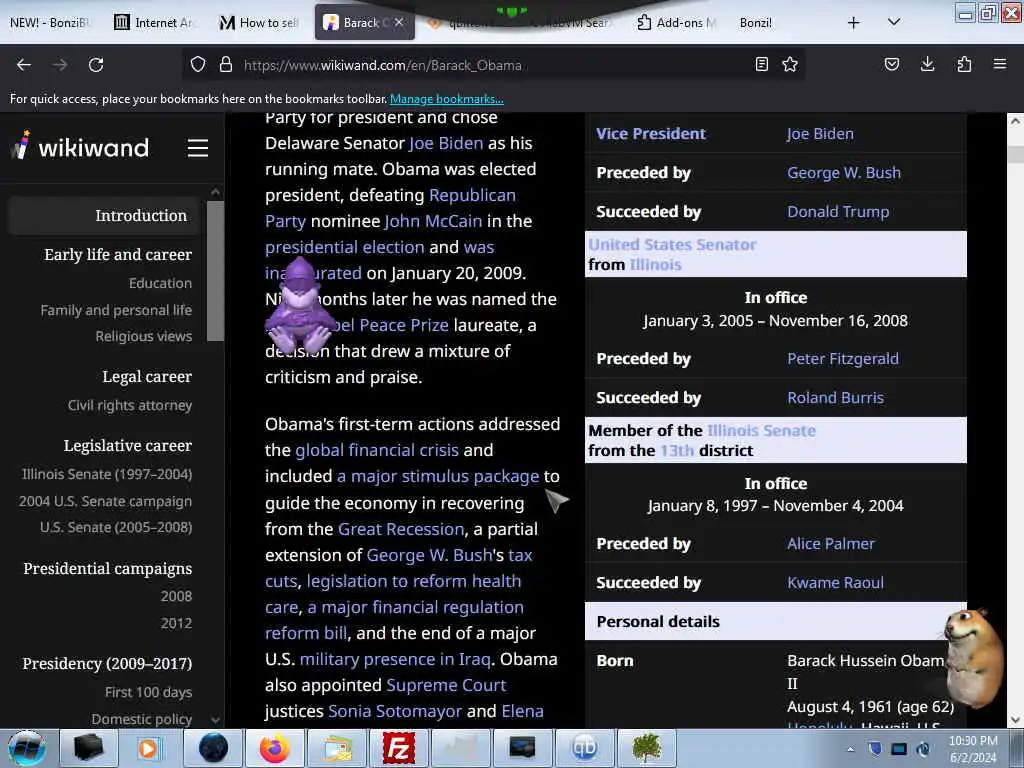Viewport: 1024px width, 768px height.
Task: Open the global financial crisis link
Action: tap(377, 451)
